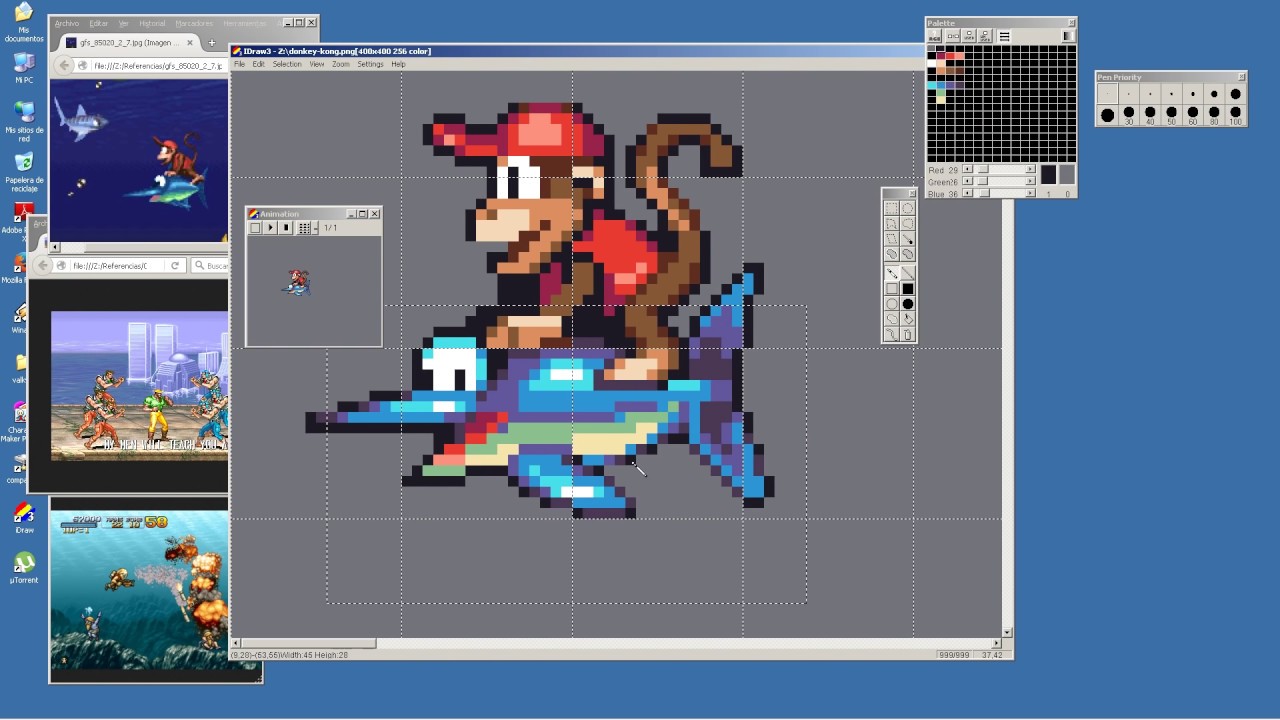
Task: Click the gray background color box
Action: click(x=1067, y=174)
